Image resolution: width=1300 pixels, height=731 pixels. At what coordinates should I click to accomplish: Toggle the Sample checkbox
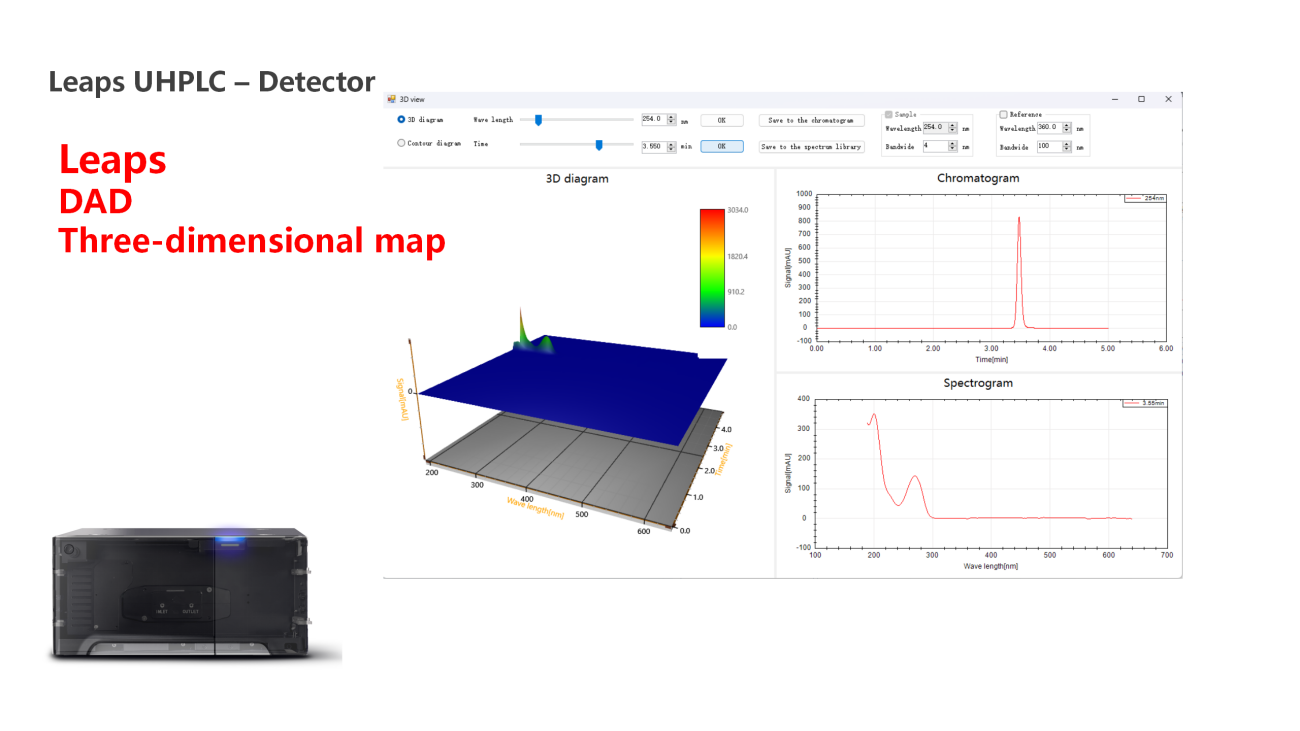click(x=889, y=114)
